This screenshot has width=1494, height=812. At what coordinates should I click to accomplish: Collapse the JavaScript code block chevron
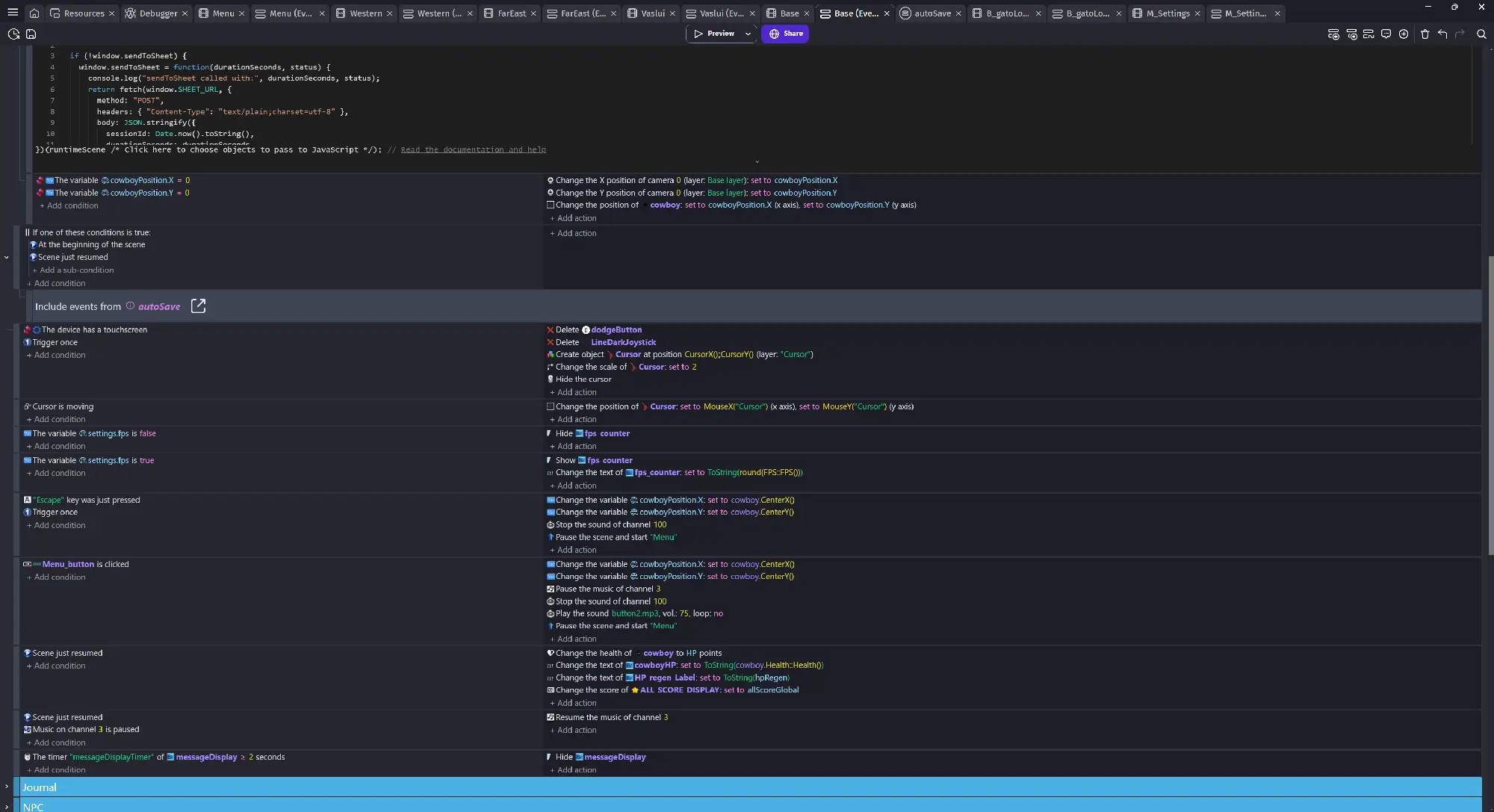pyautogui.click(x=757, y=161)
